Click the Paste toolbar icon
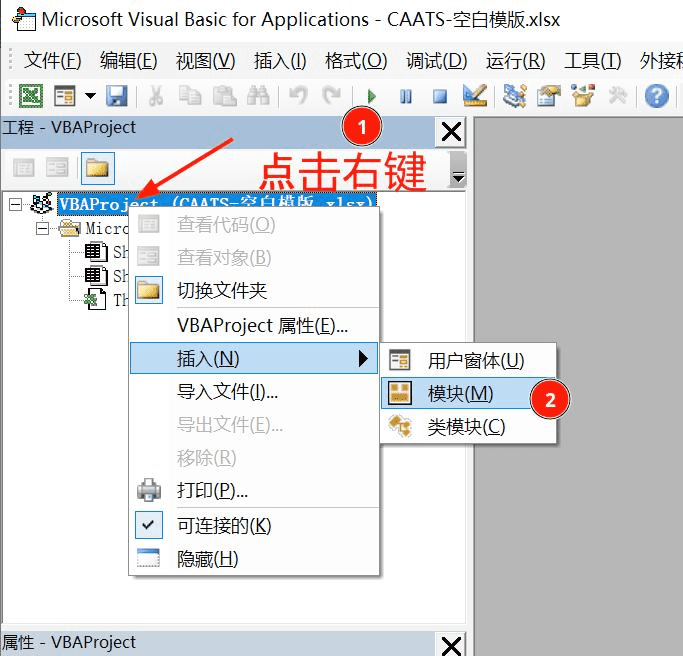Image resolution: width=683 pixels, height=656 pixels. [224, 95]
